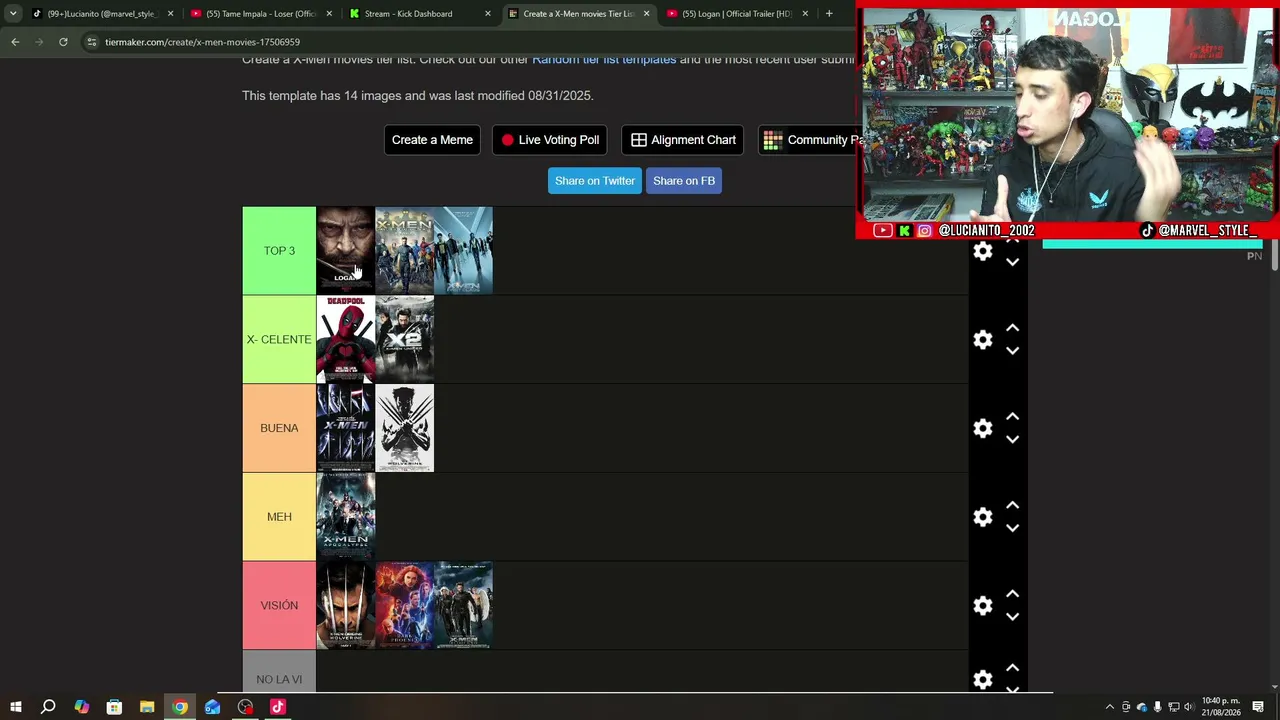Open TikTok app from taskbar
The width and height of the screenshot is (1280, 720).
pos(278,707)
